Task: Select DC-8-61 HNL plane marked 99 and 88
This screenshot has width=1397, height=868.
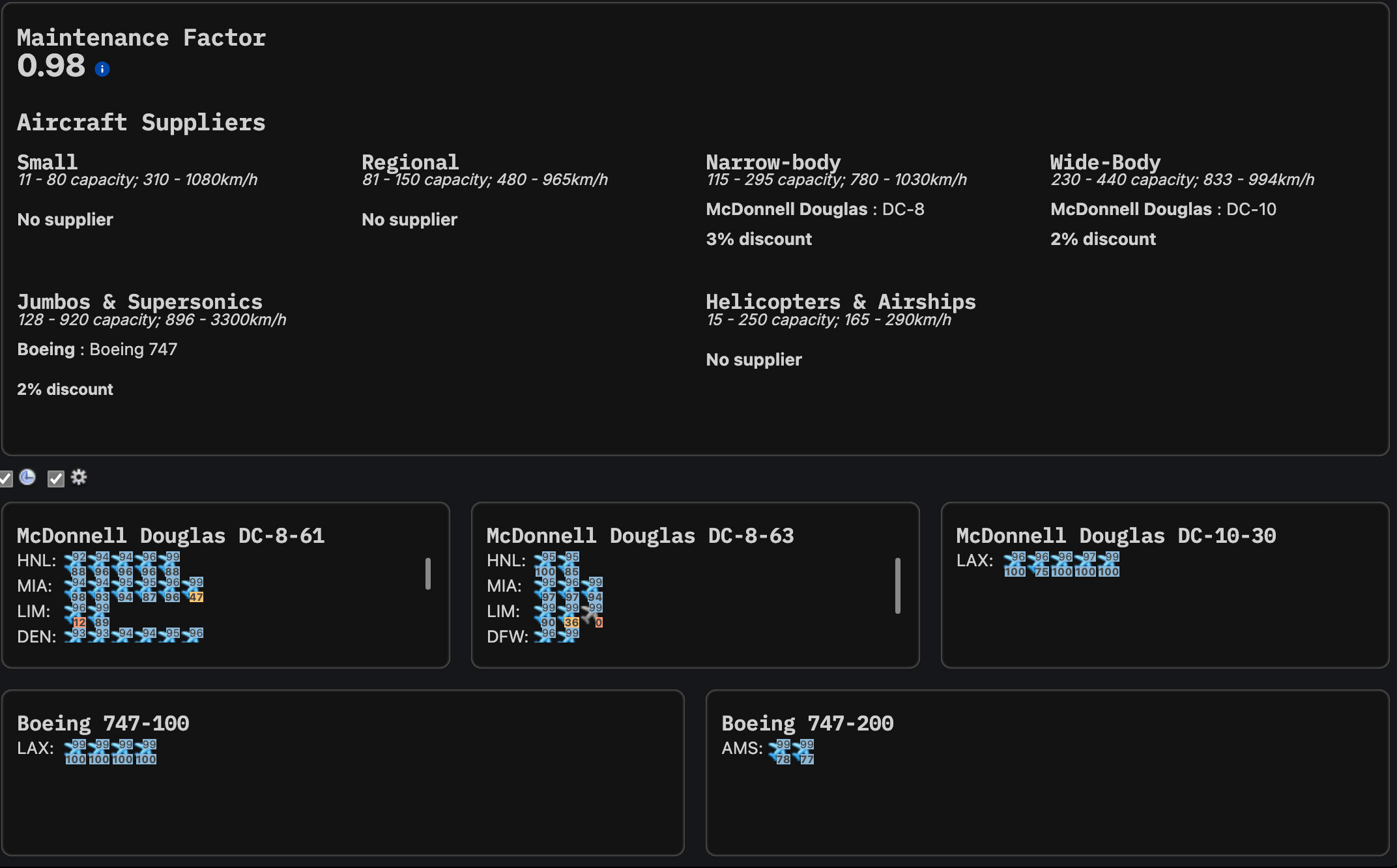Action: [169, 564]
